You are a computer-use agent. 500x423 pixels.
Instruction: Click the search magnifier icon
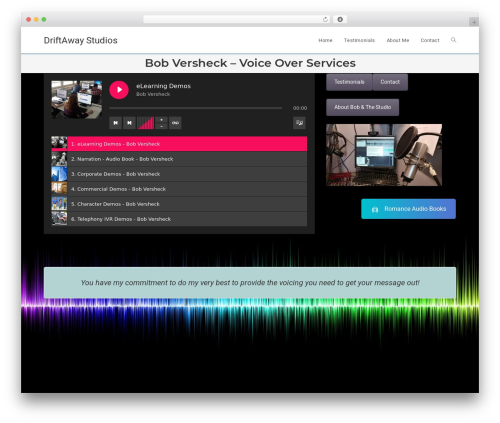(453, 40)
